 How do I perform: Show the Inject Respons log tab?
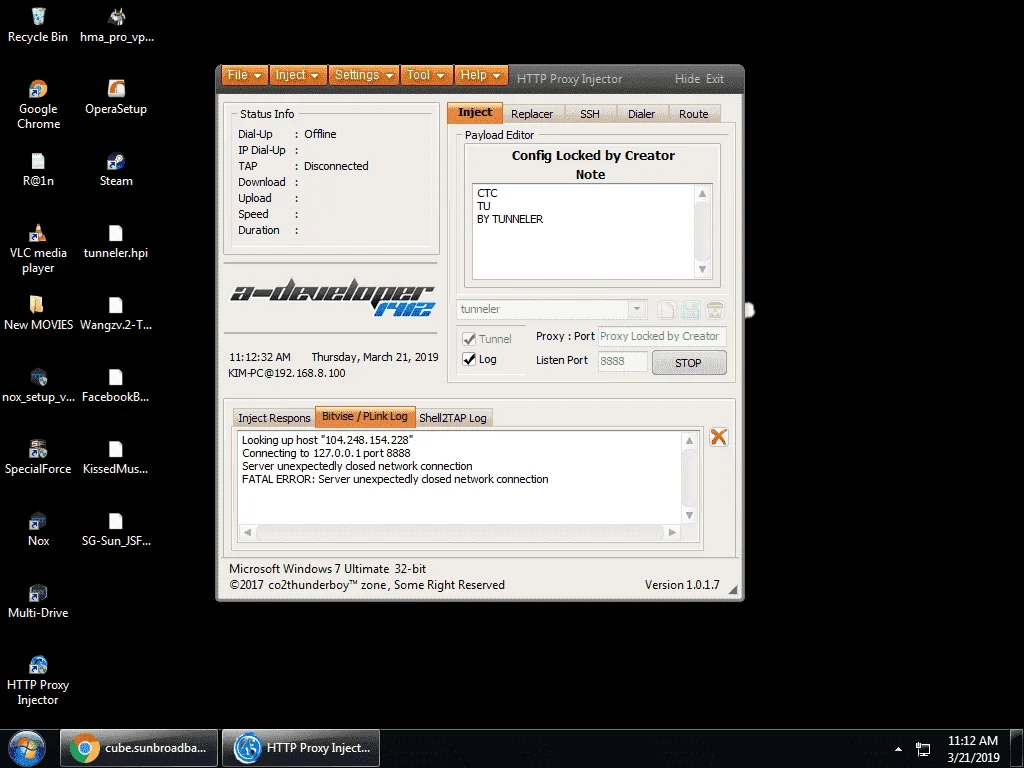click(274, 418)
